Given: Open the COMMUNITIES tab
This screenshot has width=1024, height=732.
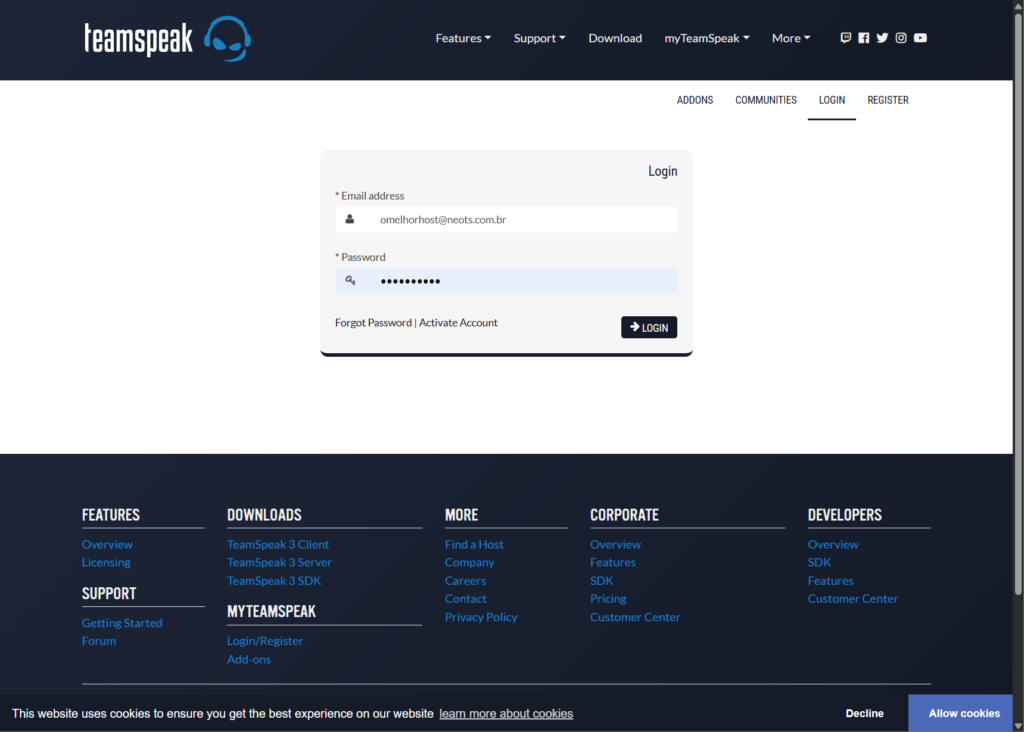Looking at the screenshot, I should [x=765, y=100].
